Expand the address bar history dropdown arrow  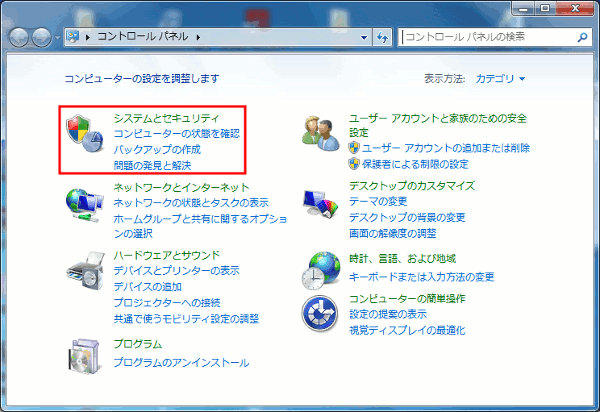pos(363,37)
